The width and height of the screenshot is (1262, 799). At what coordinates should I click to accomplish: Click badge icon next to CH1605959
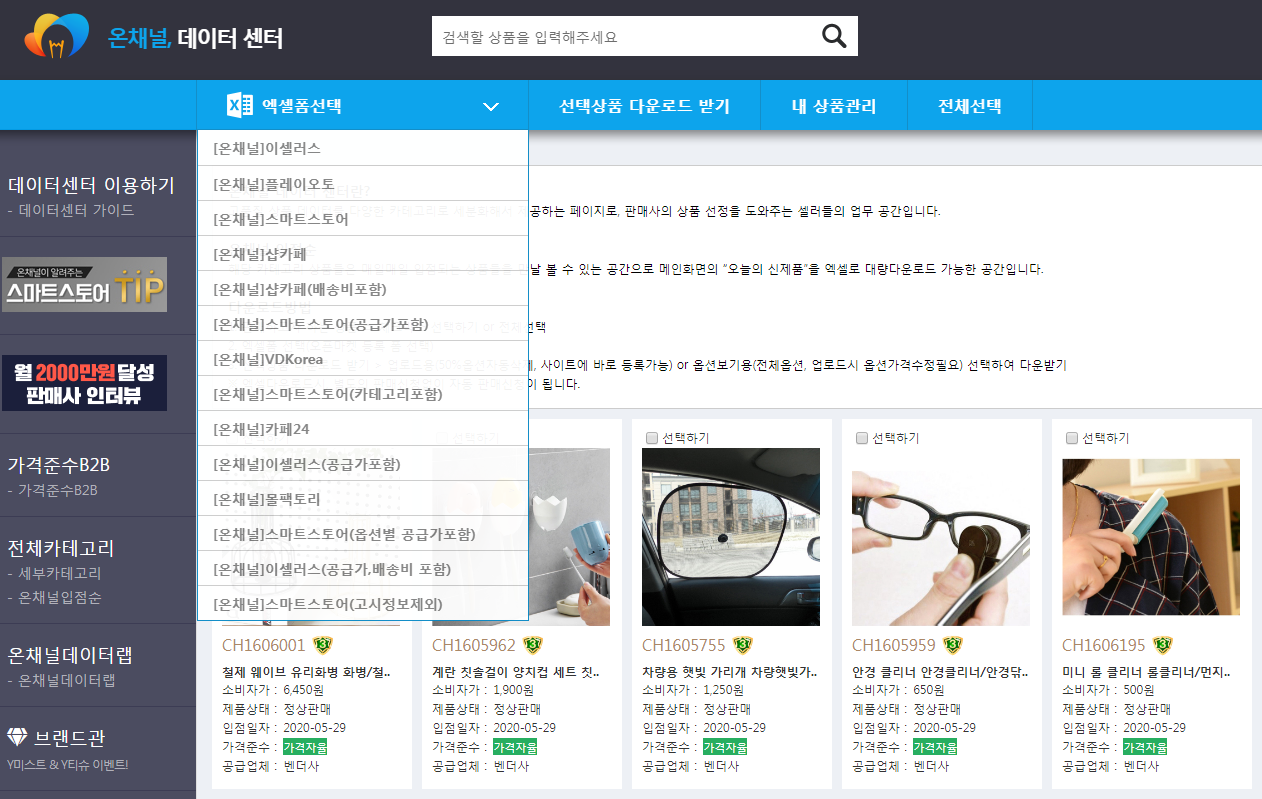(952, 645)
